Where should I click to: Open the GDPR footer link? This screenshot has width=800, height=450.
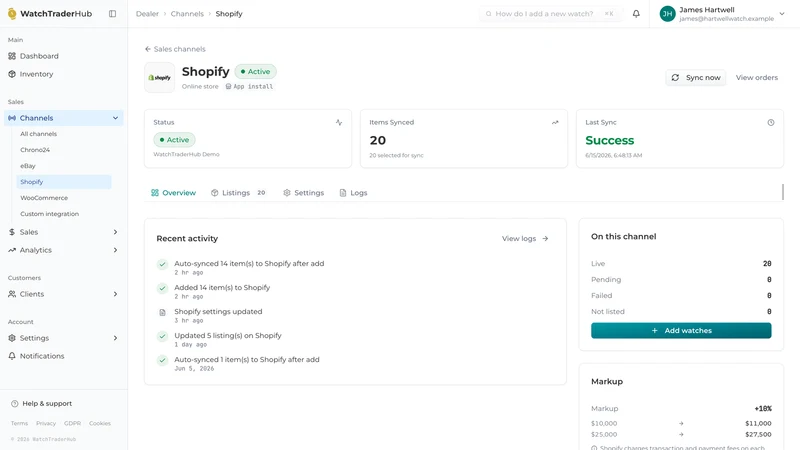[x=72, y=423]
